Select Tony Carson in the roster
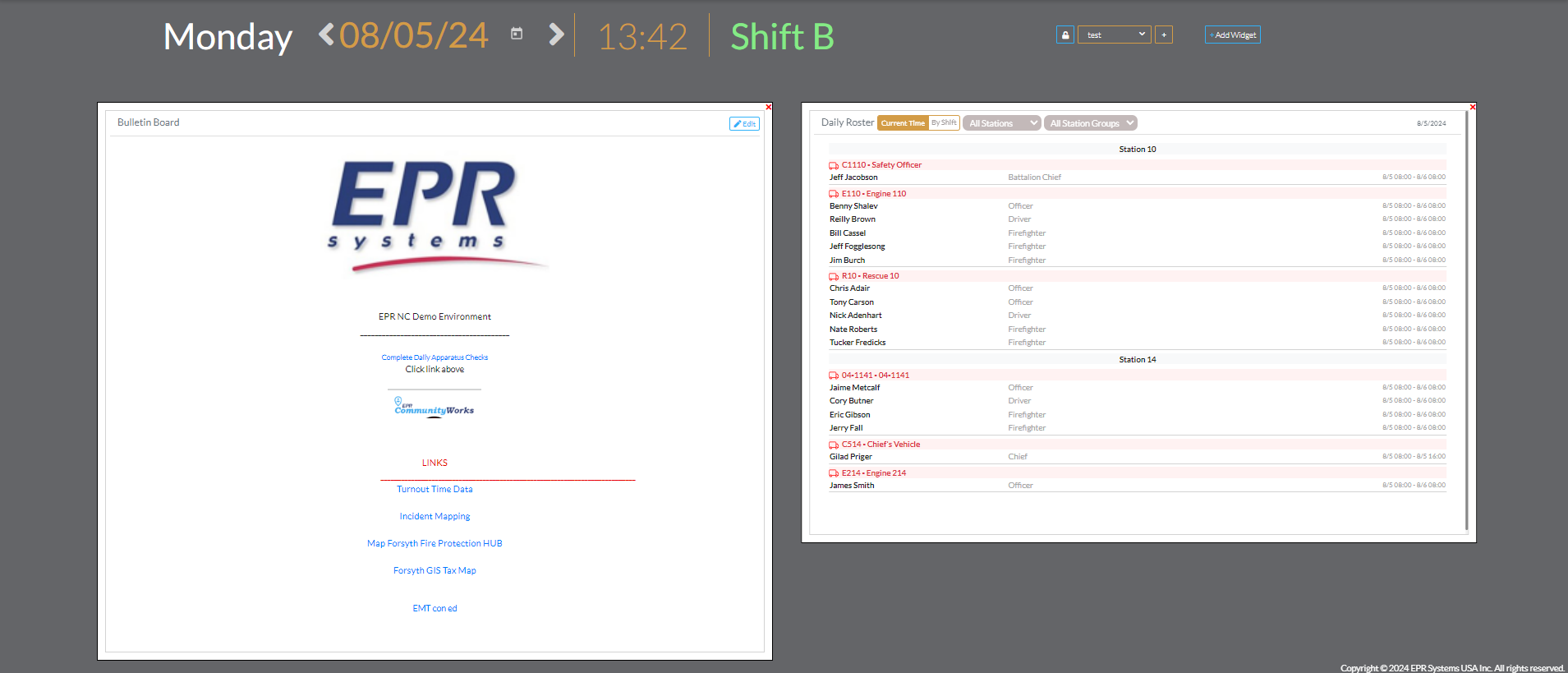The image size is (1568, 673). click(852, 302)
